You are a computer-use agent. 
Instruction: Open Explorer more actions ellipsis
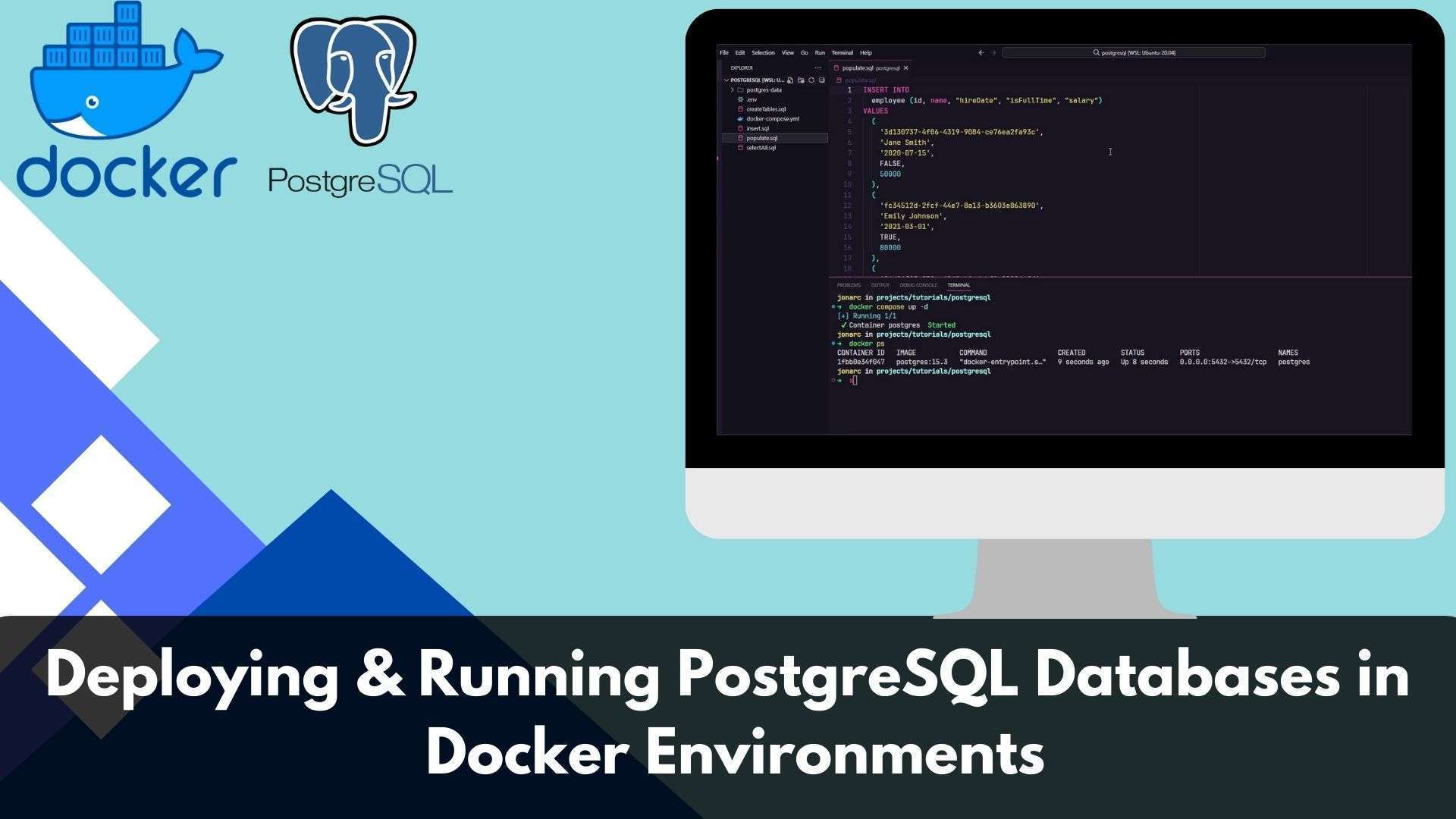pyautogui.click(x=817, y=67)
